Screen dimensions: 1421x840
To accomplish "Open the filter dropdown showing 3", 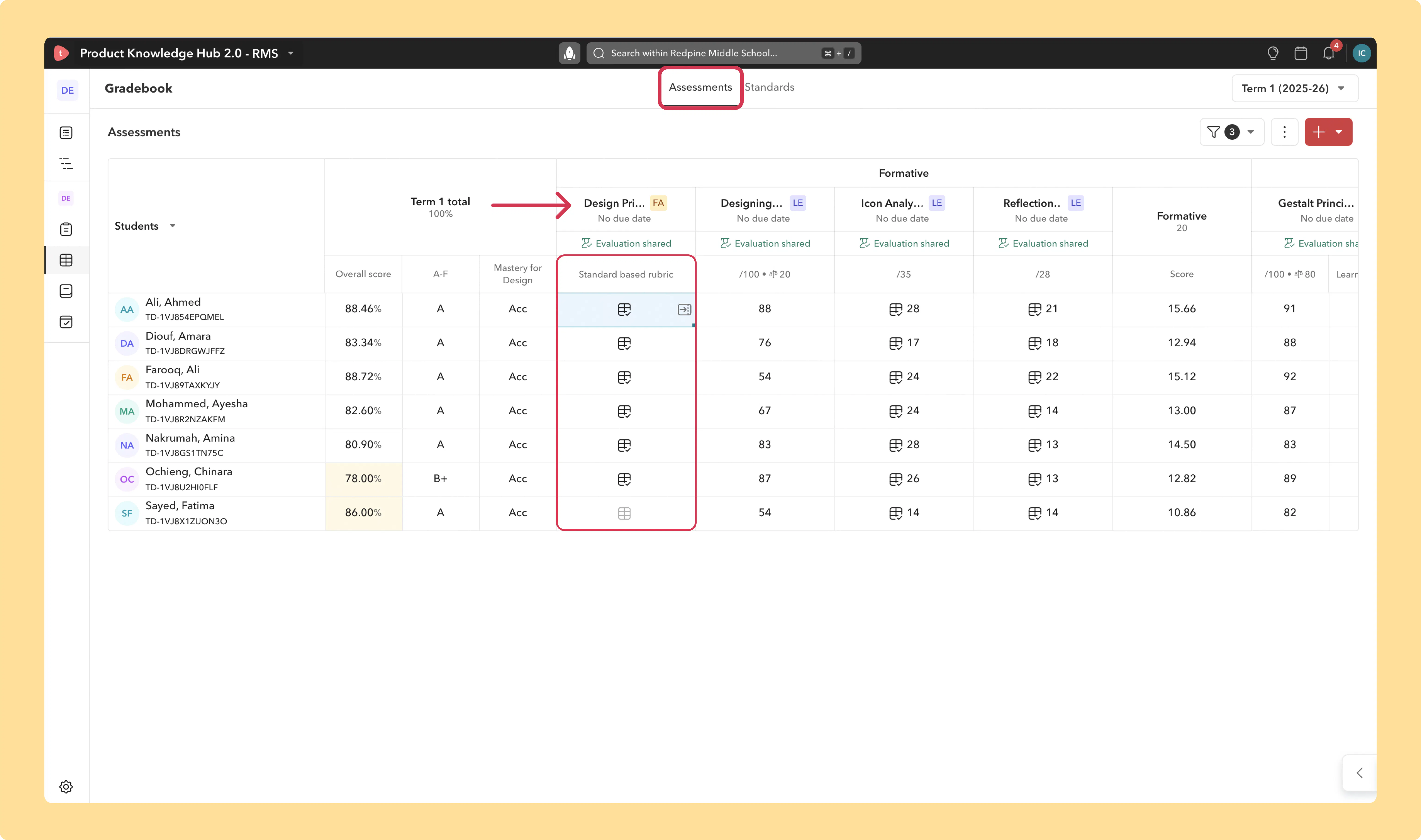I will [1231, 132].
